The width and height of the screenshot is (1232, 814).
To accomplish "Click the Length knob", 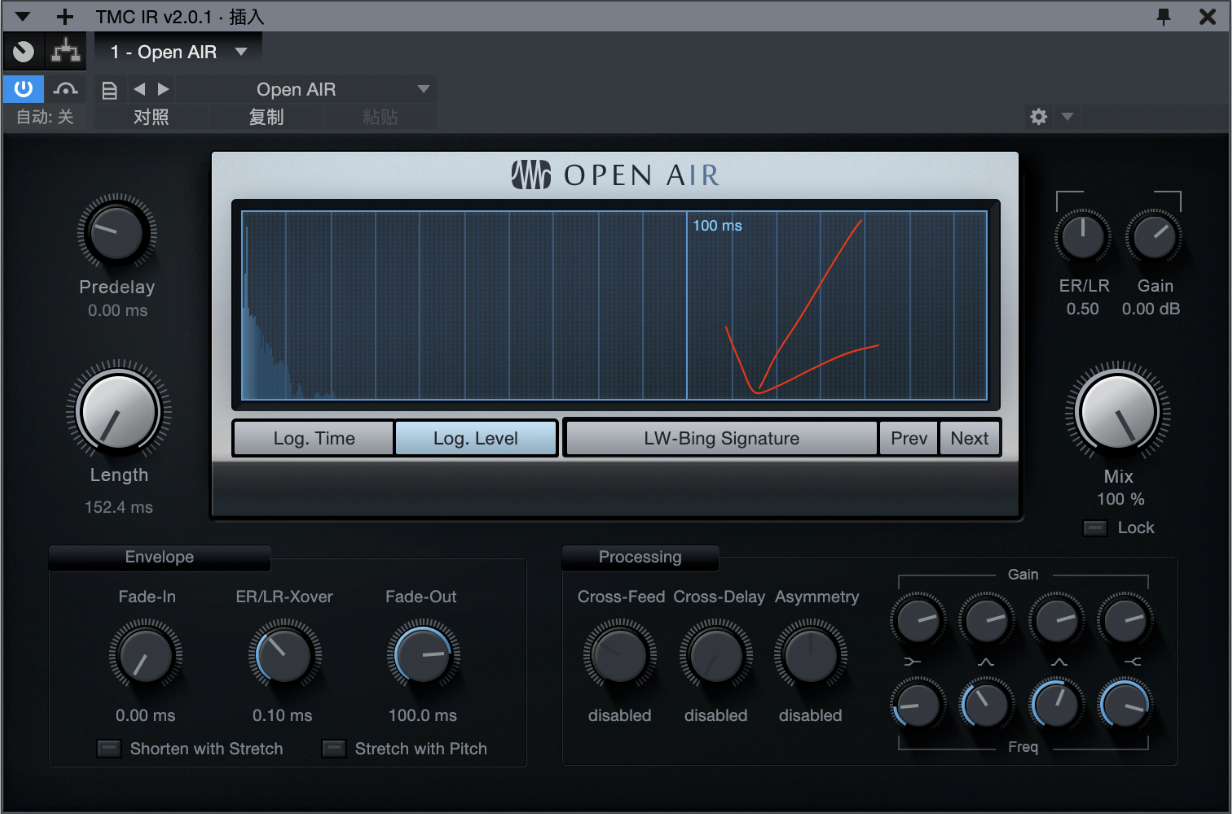I will (118, 412).
